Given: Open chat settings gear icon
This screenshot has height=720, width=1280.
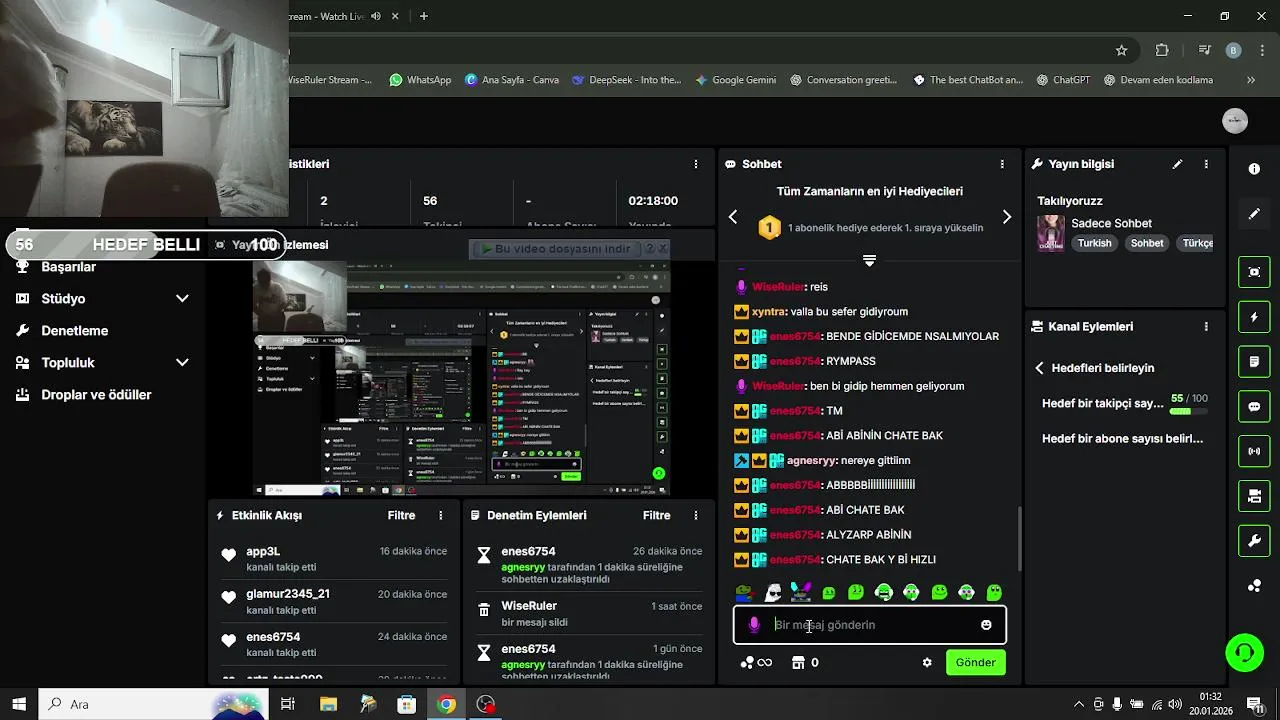Looking at the screenshot, I should coord(927,662).
